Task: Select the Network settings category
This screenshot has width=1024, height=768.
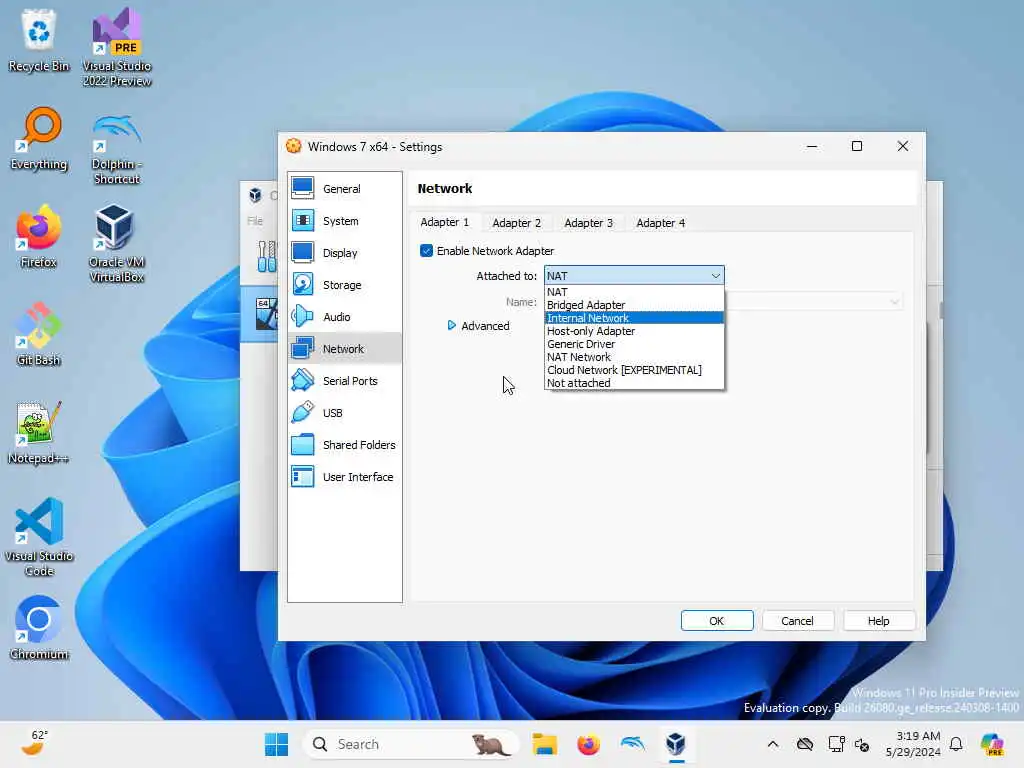Action: click(344, 349)
